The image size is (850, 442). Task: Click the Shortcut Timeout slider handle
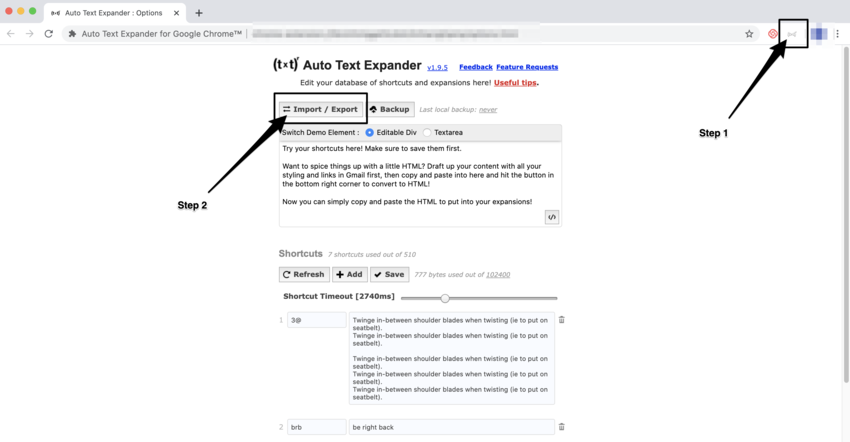tap(445, 298)
